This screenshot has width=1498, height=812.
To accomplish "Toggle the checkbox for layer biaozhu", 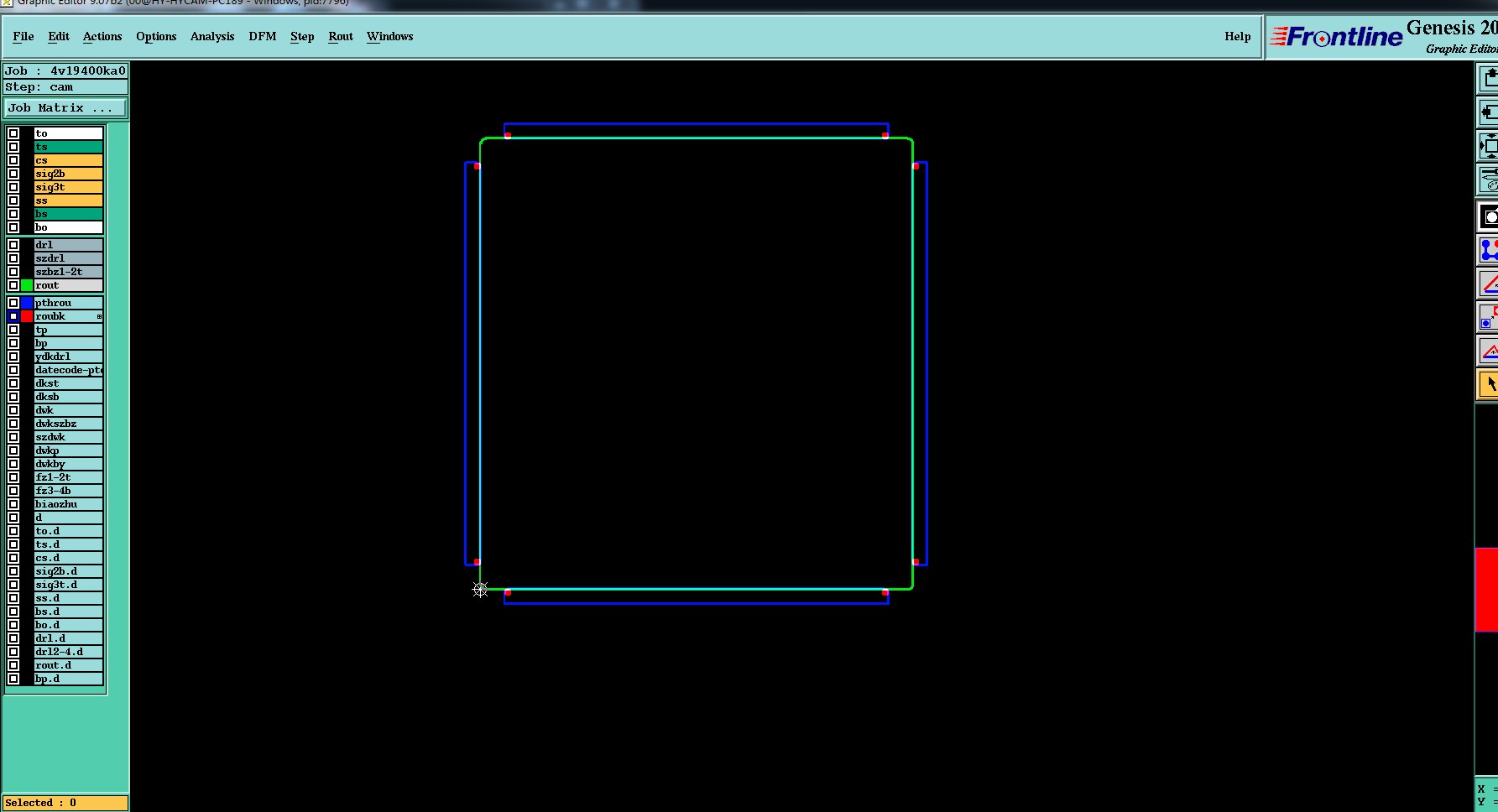I will point(13,504).
